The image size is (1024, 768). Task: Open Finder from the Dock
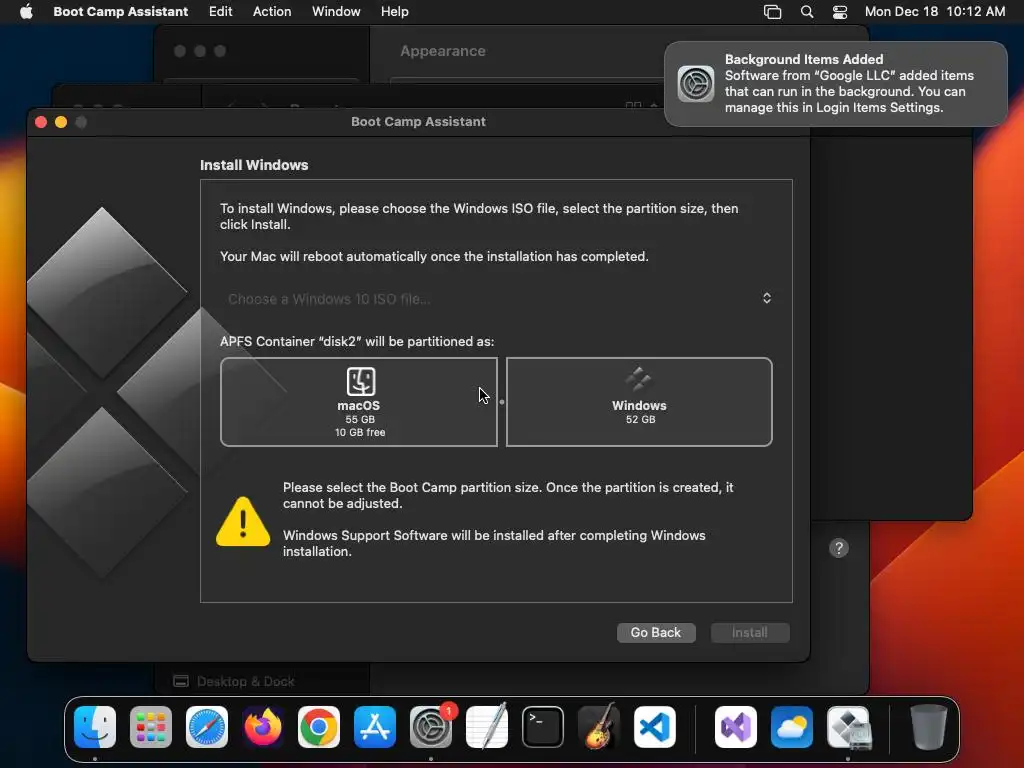point(95,727)
